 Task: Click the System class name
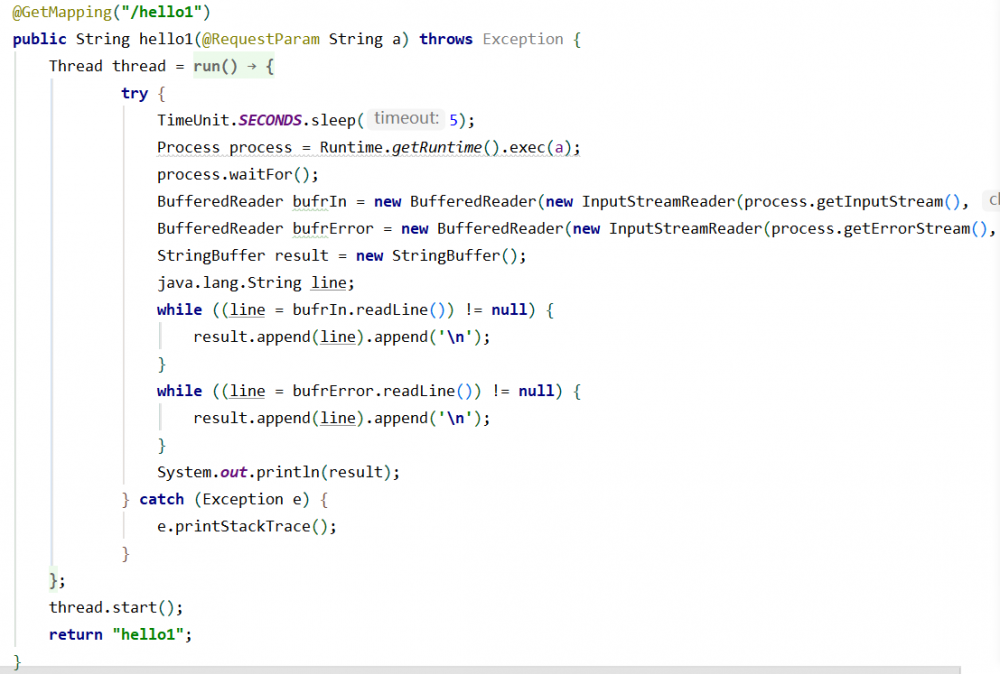point(184,473)
